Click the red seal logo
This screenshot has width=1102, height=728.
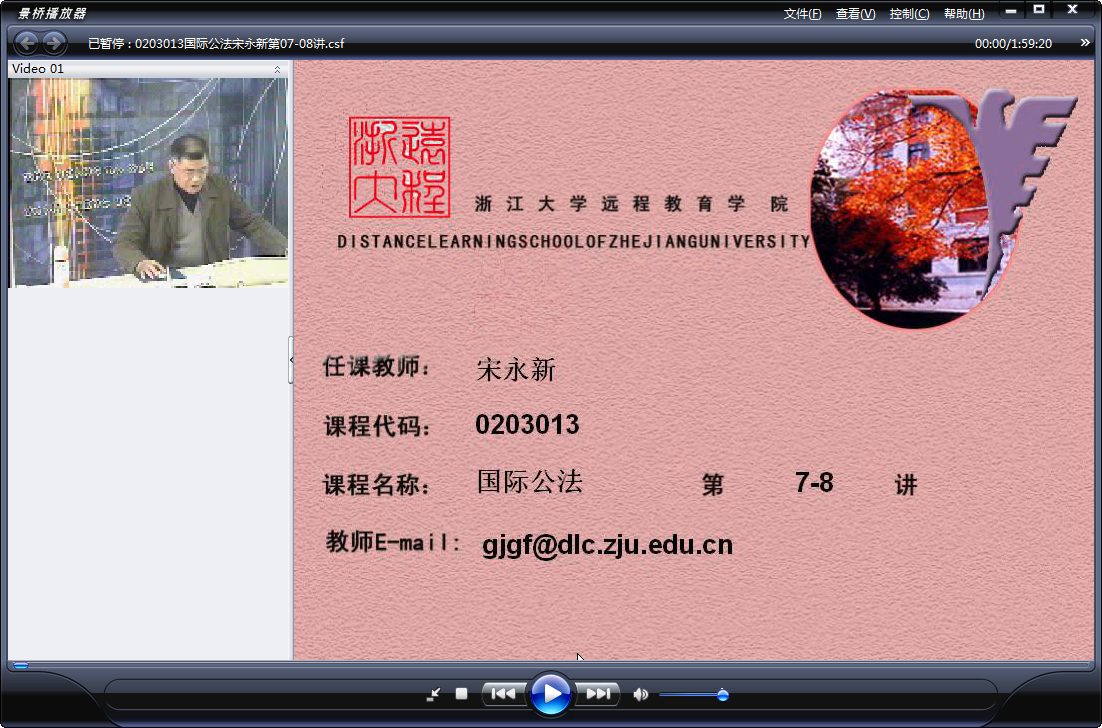(399, 167)
